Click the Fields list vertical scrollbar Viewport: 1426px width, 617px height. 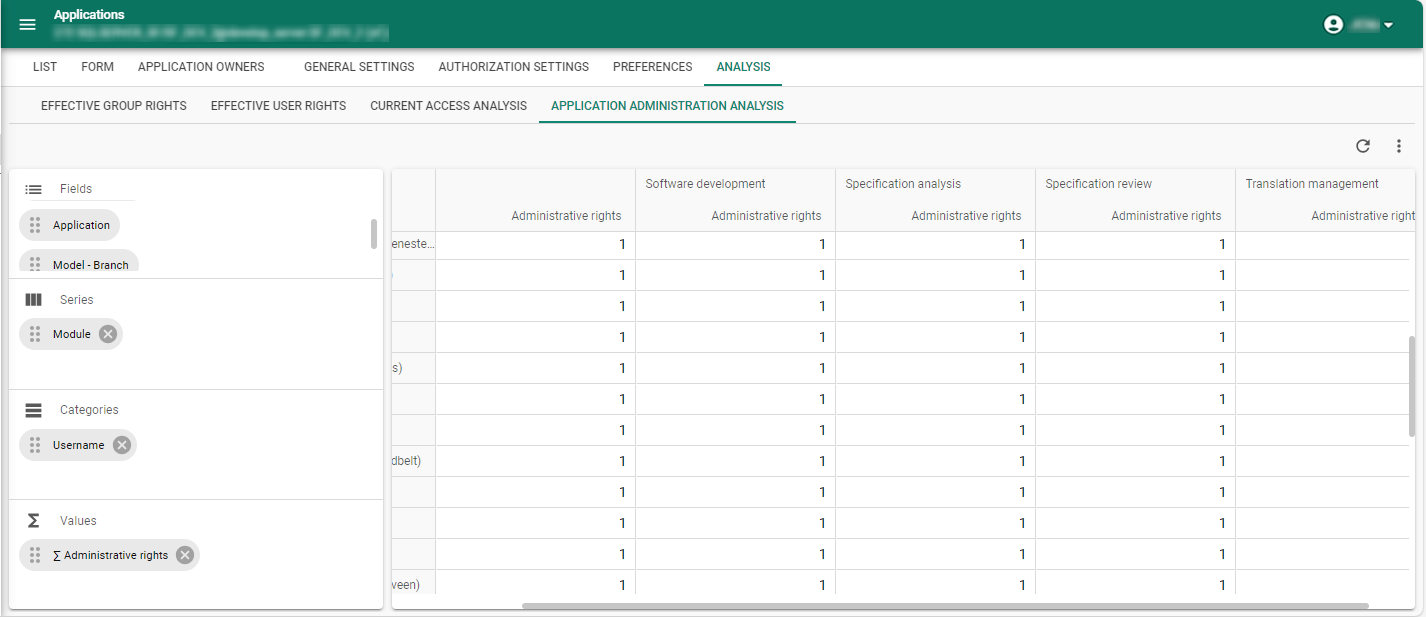374,233
